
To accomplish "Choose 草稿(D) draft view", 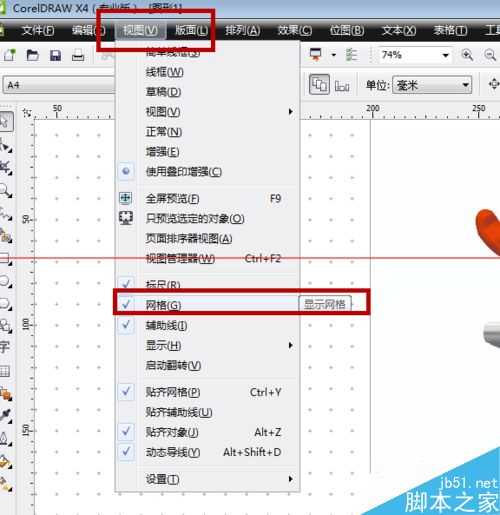I will point(207,92).
